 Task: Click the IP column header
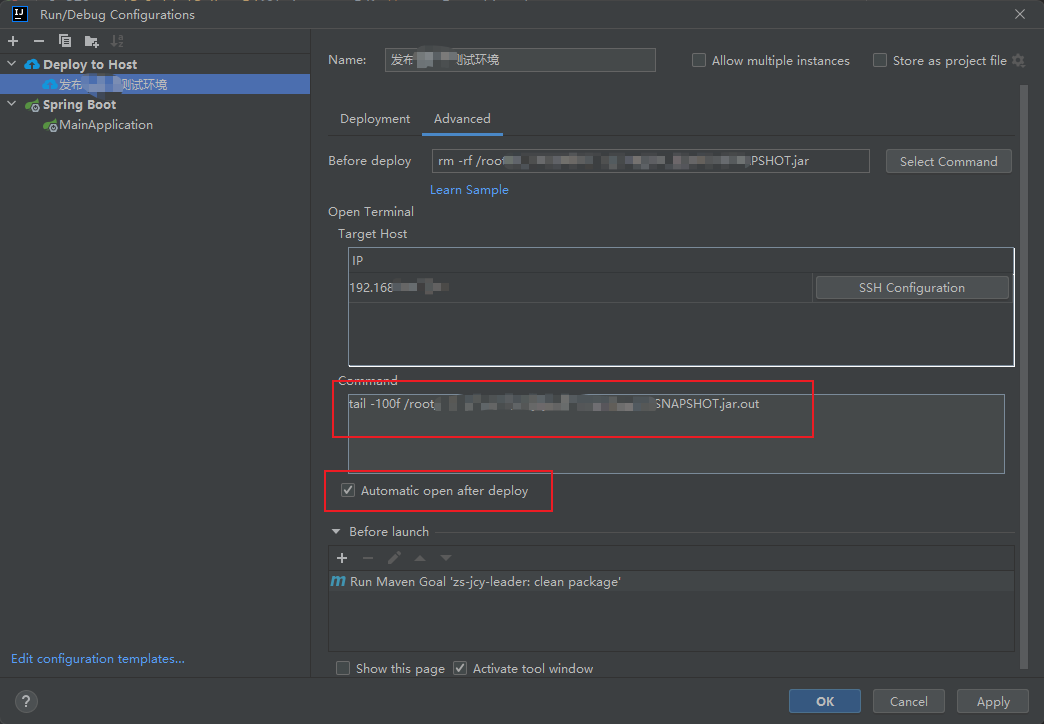pyautogui.click(x=680, y=260)
